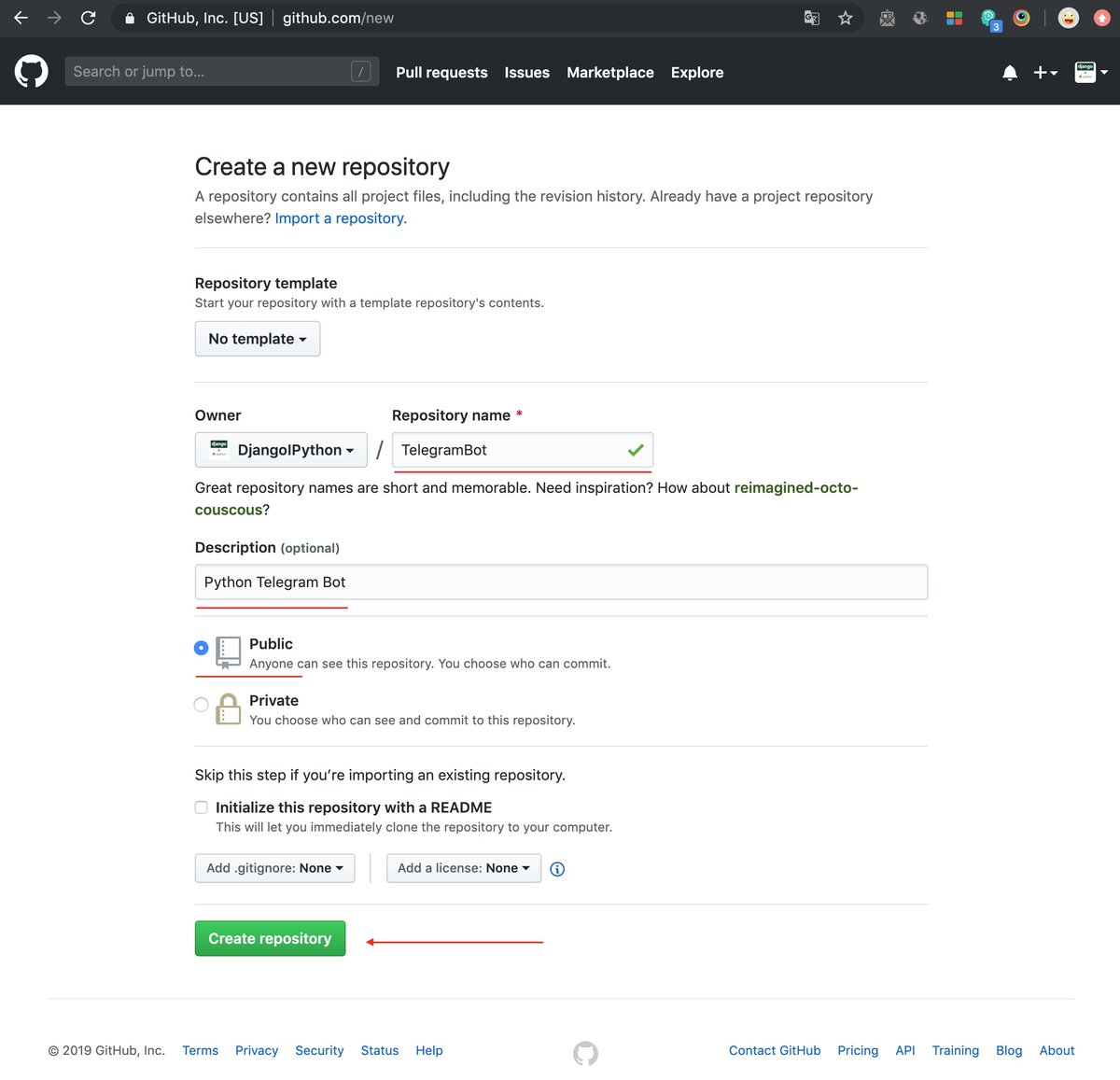Click the Search or jump to field
This screenshot has height=1080, width=1120.
222,71
